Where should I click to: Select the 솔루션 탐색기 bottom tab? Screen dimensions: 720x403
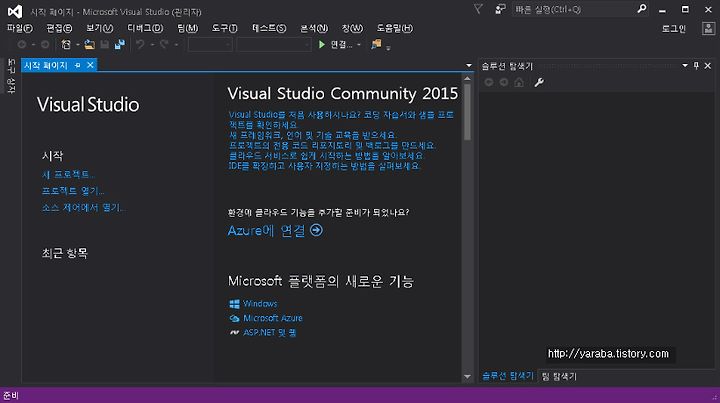(508, 376)
